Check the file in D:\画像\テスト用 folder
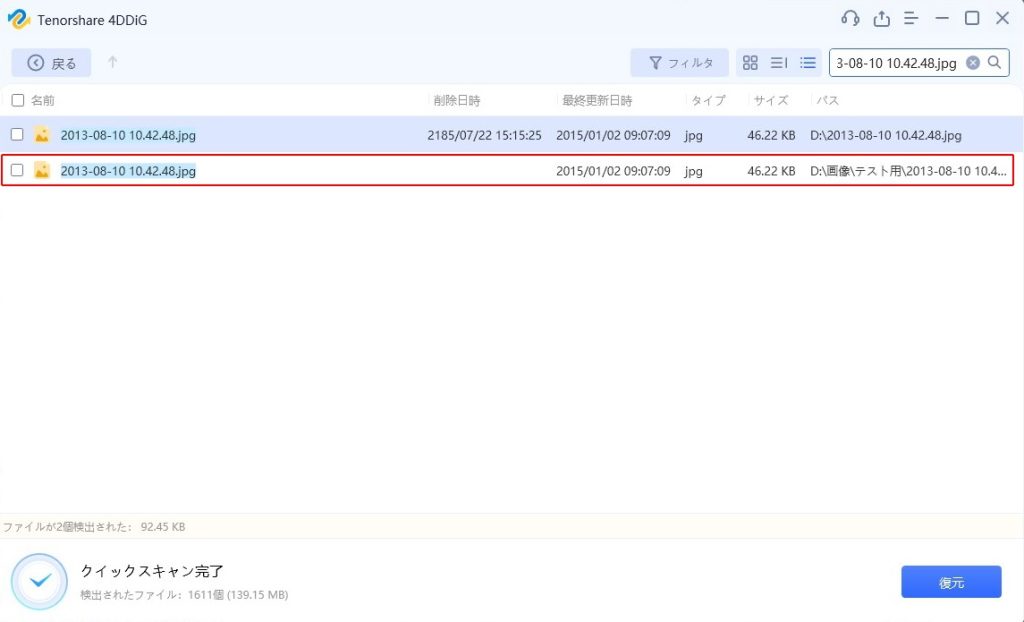Image resolution: width=1024 pixels, height=622 pixels. (x=17, y=171)
